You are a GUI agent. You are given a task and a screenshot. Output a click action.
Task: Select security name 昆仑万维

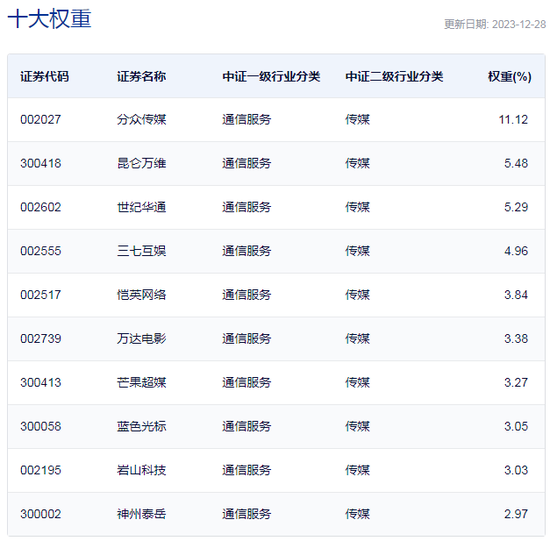coord(141,163)
